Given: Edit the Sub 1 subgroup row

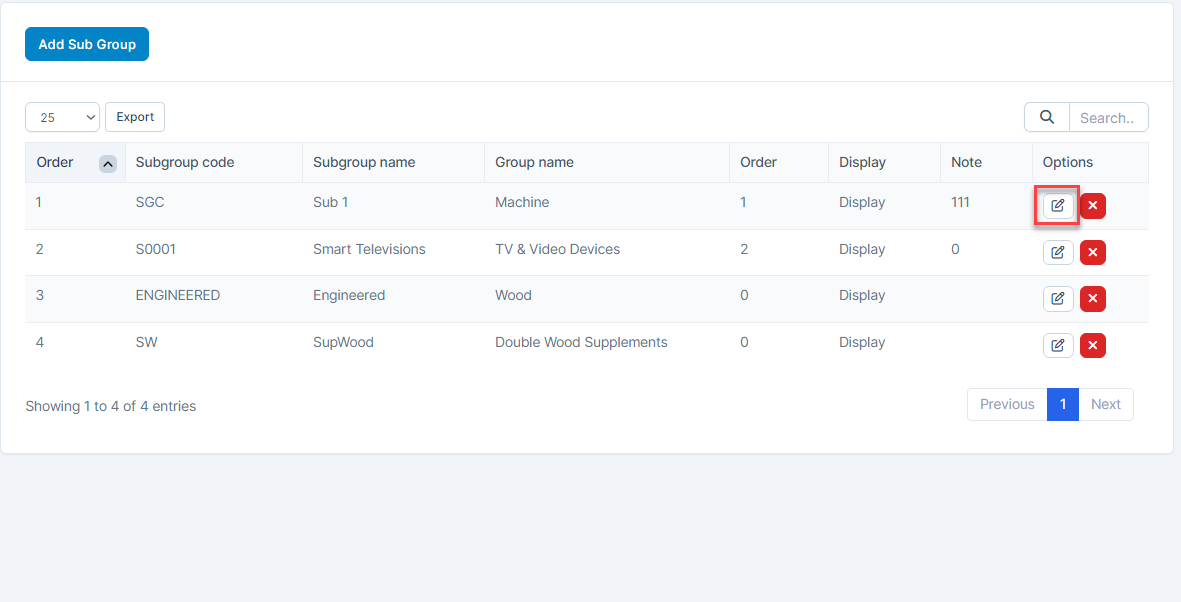Looking at the screenshot, I should coord(1057,206).
